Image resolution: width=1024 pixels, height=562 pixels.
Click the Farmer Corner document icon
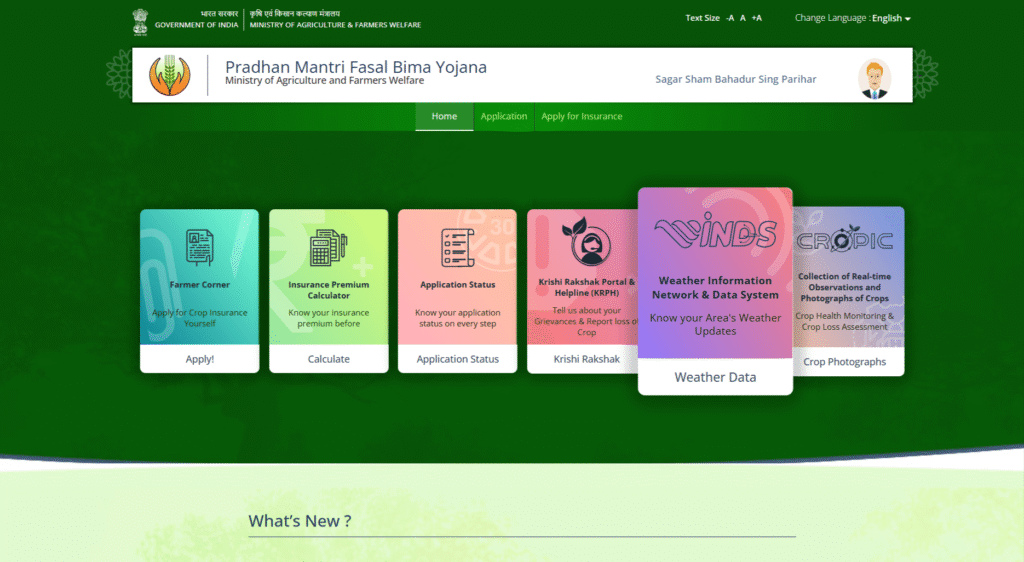point(199,247)
